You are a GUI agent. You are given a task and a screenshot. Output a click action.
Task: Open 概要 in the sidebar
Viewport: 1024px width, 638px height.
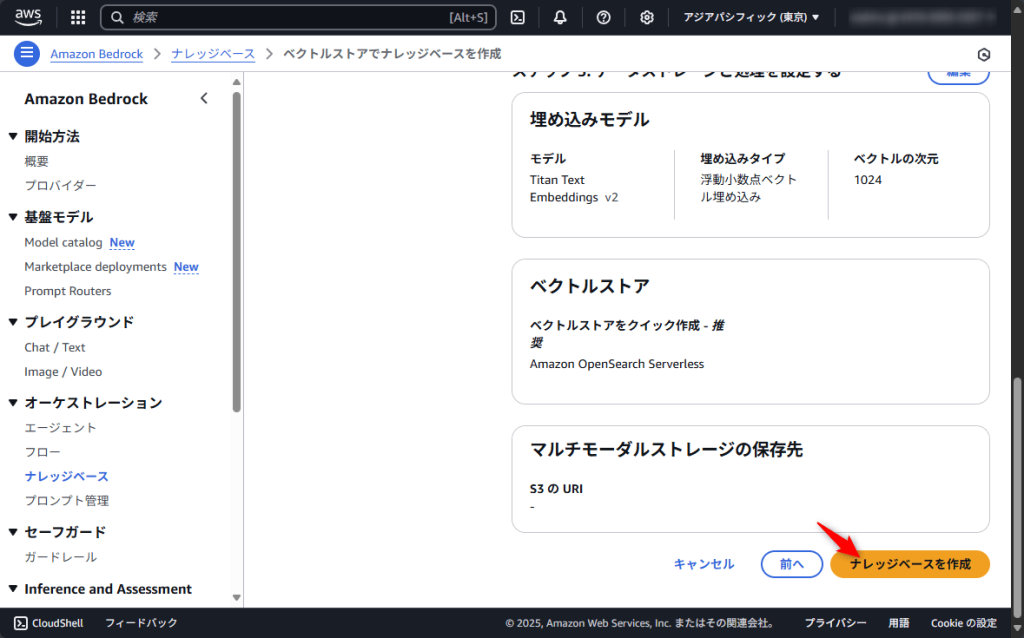click(37, 161)
